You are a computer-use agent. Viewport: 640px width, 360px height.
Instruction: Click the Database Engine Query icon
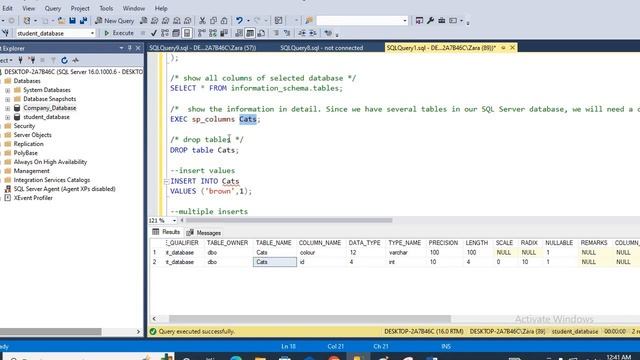point(144,20)
